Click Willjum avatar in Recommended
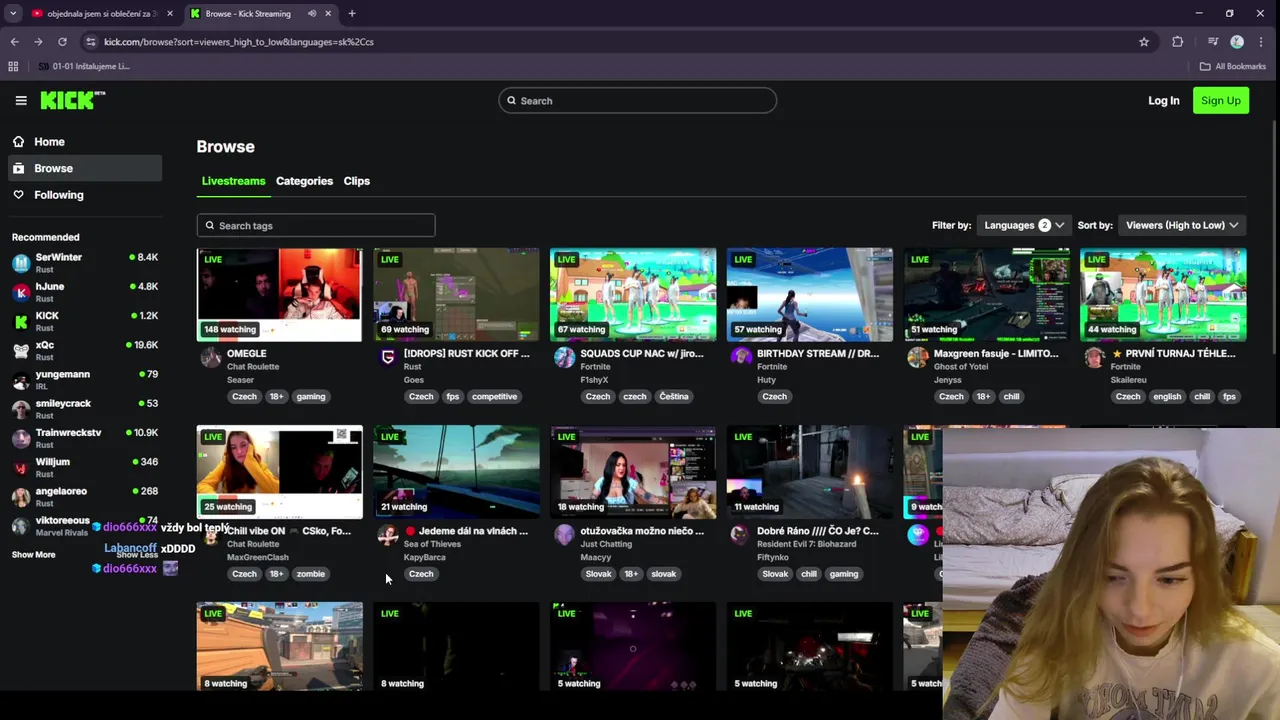The image size is (1280, 720). tap(21, 467)
